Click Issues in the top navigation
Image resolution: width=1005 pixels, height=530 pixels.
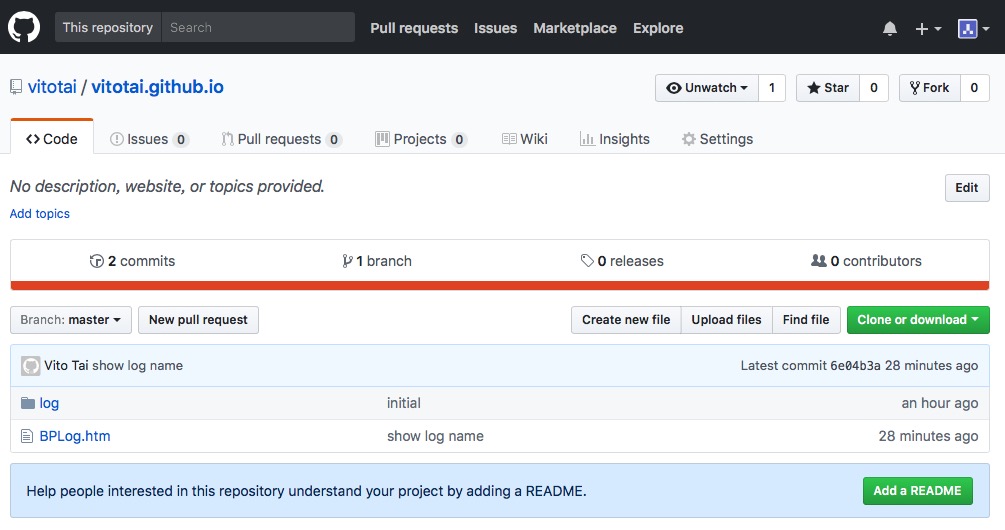(495, 28)
